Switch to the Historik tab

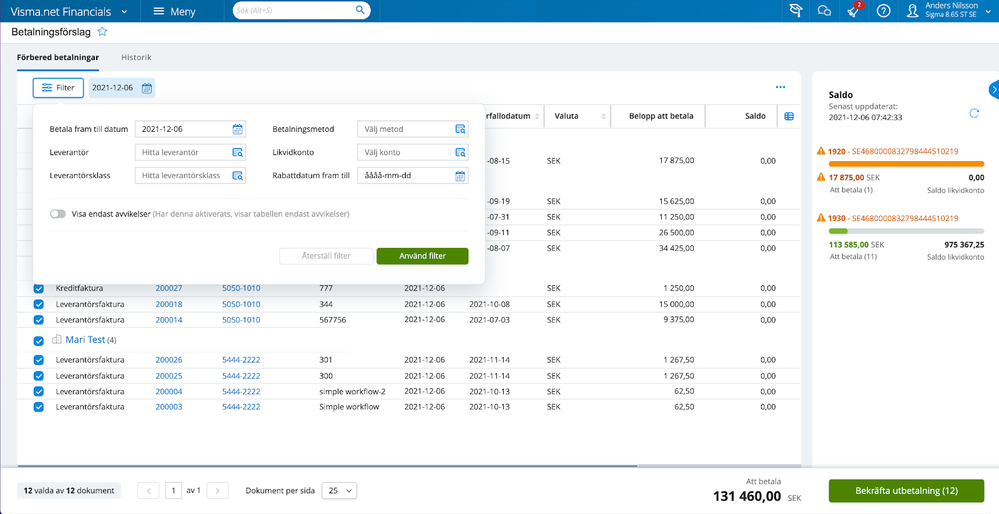point(136,57)
